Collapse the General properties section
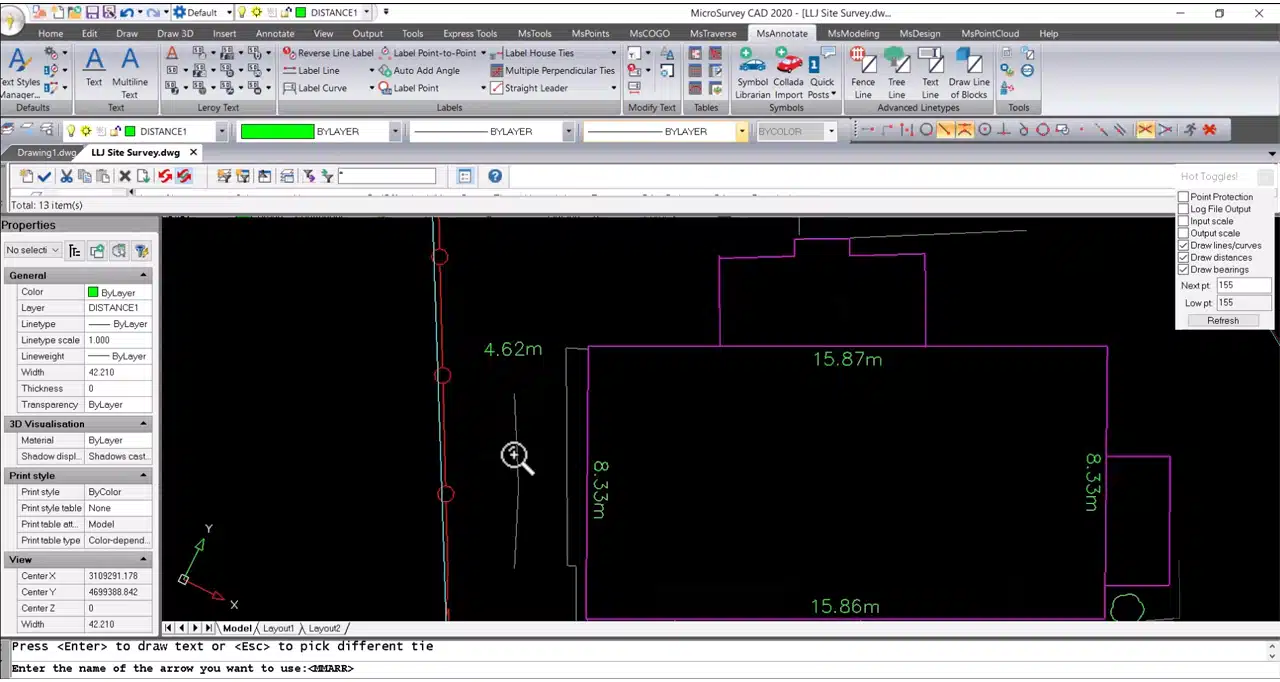 pyautogui.click(x=143, y=276)
